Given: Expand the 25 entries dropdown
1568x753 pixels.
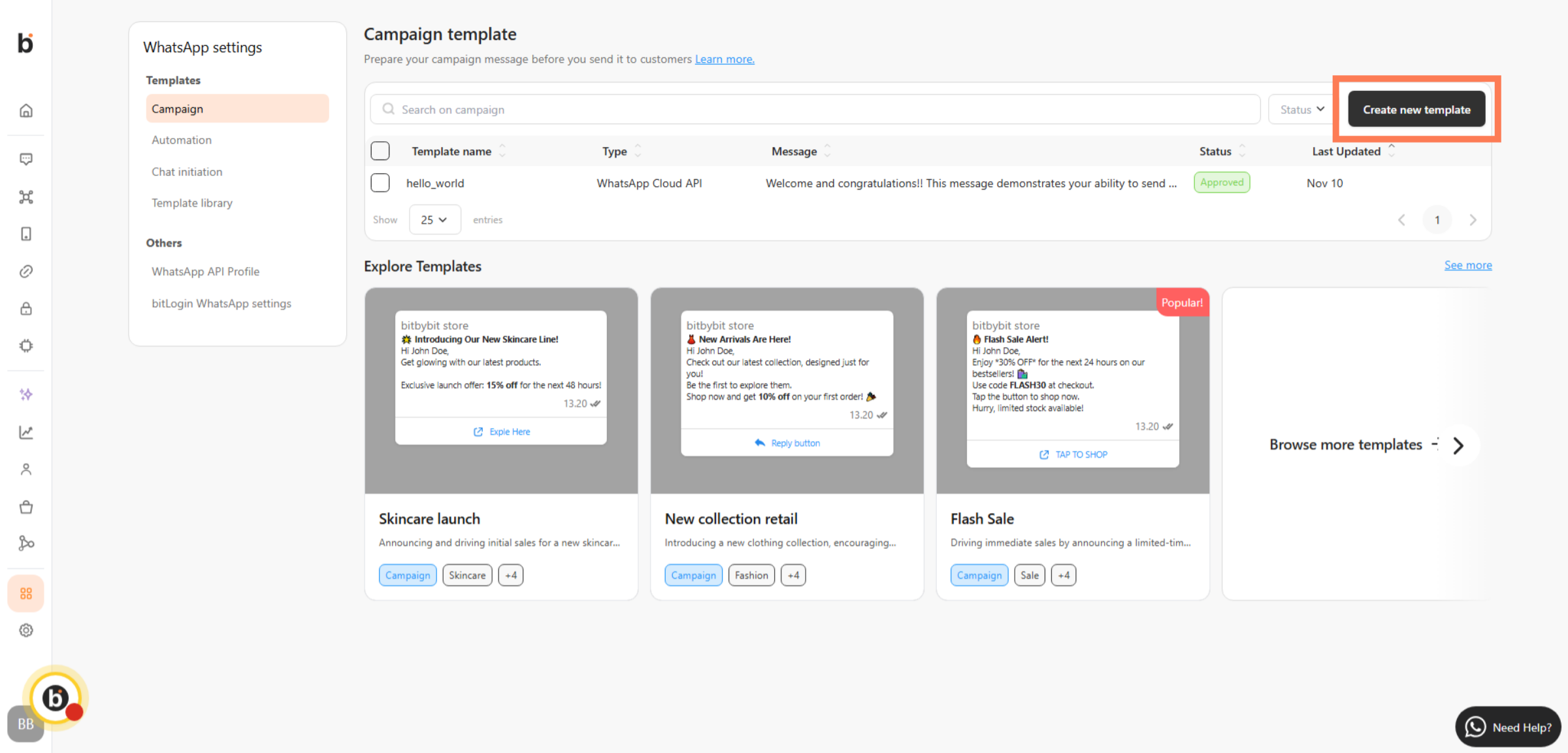Looking at the screenshot, I should pyautogui.click(x=434, y=220).
